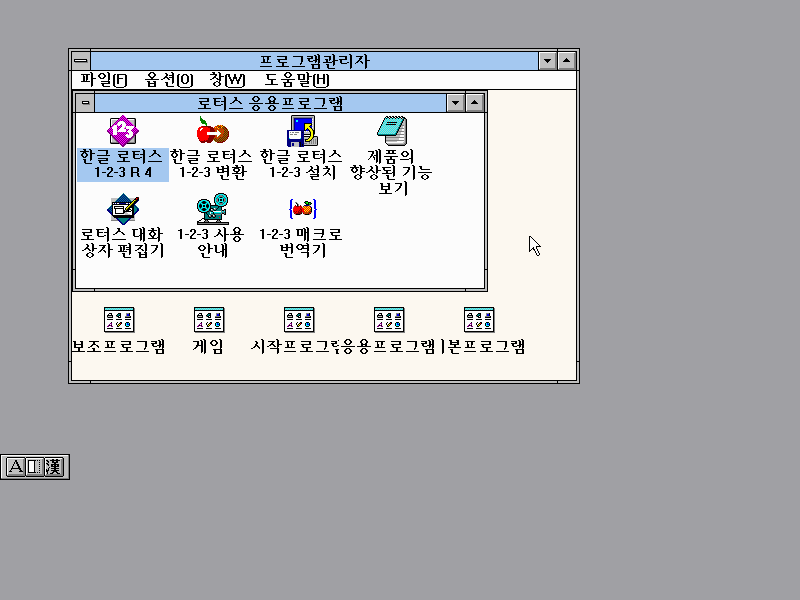
Task: Select the 1-2-3 사용 안내 projector icon
Action: [x=213, y=209]
